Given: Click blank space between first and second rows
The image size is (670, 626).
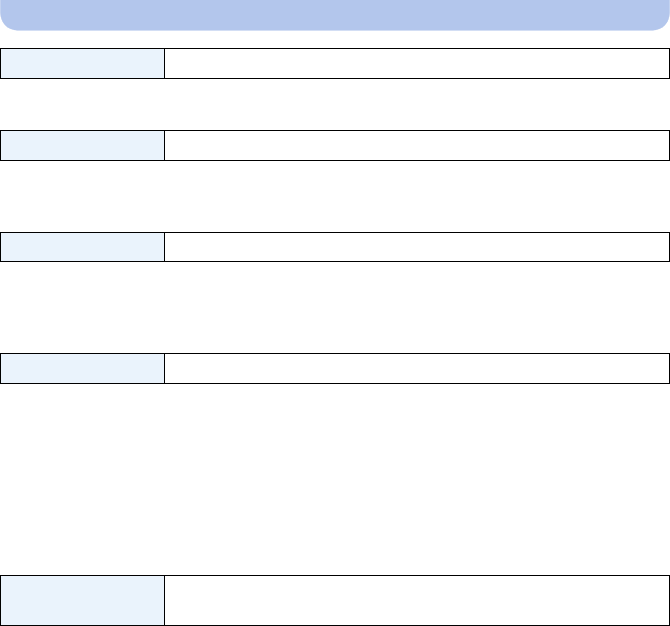Looking at the screenshot, I should 335,105.
